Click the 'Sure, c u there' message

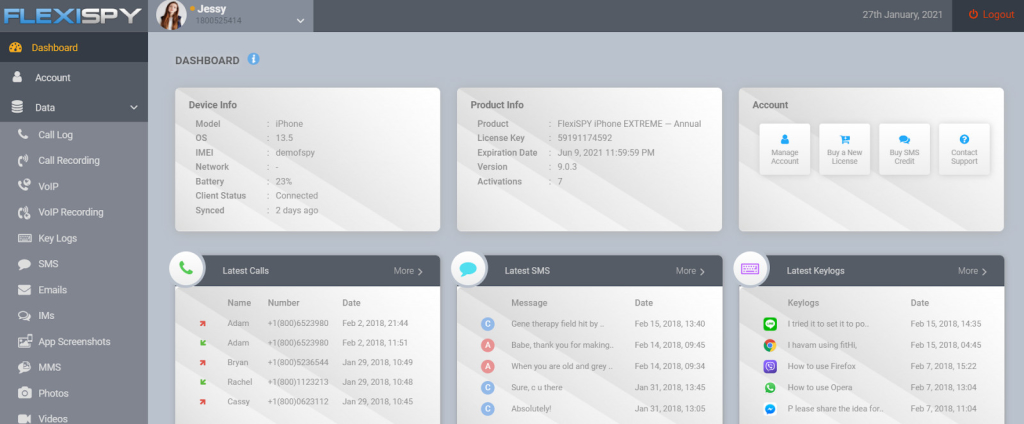click(539, 387)
